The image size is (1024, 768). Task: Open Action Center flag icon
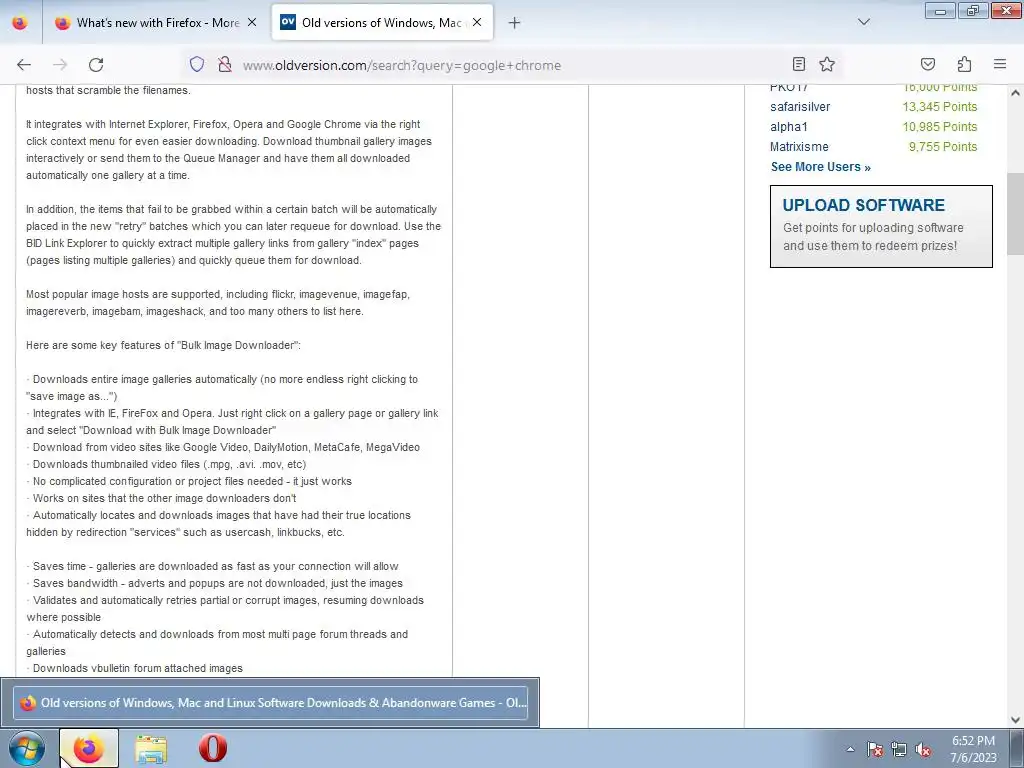(874, 749)
